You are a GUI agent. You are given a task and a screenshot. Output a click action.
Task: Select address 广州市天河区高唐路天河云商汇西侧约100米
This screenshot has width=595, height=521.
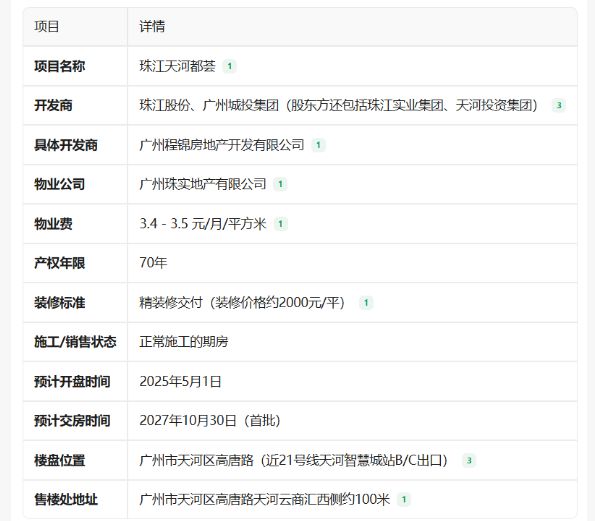[264, 499]
